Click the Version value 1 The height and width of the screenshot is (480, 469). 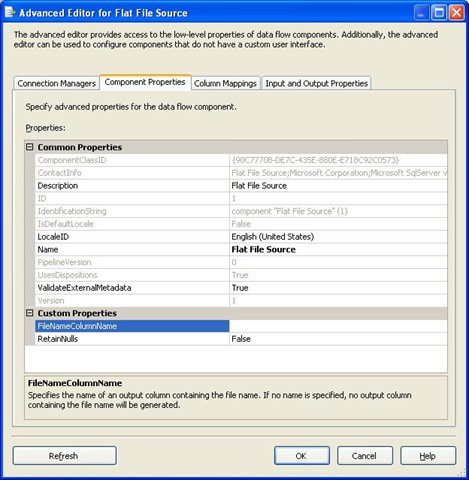(x=234, y=301)
